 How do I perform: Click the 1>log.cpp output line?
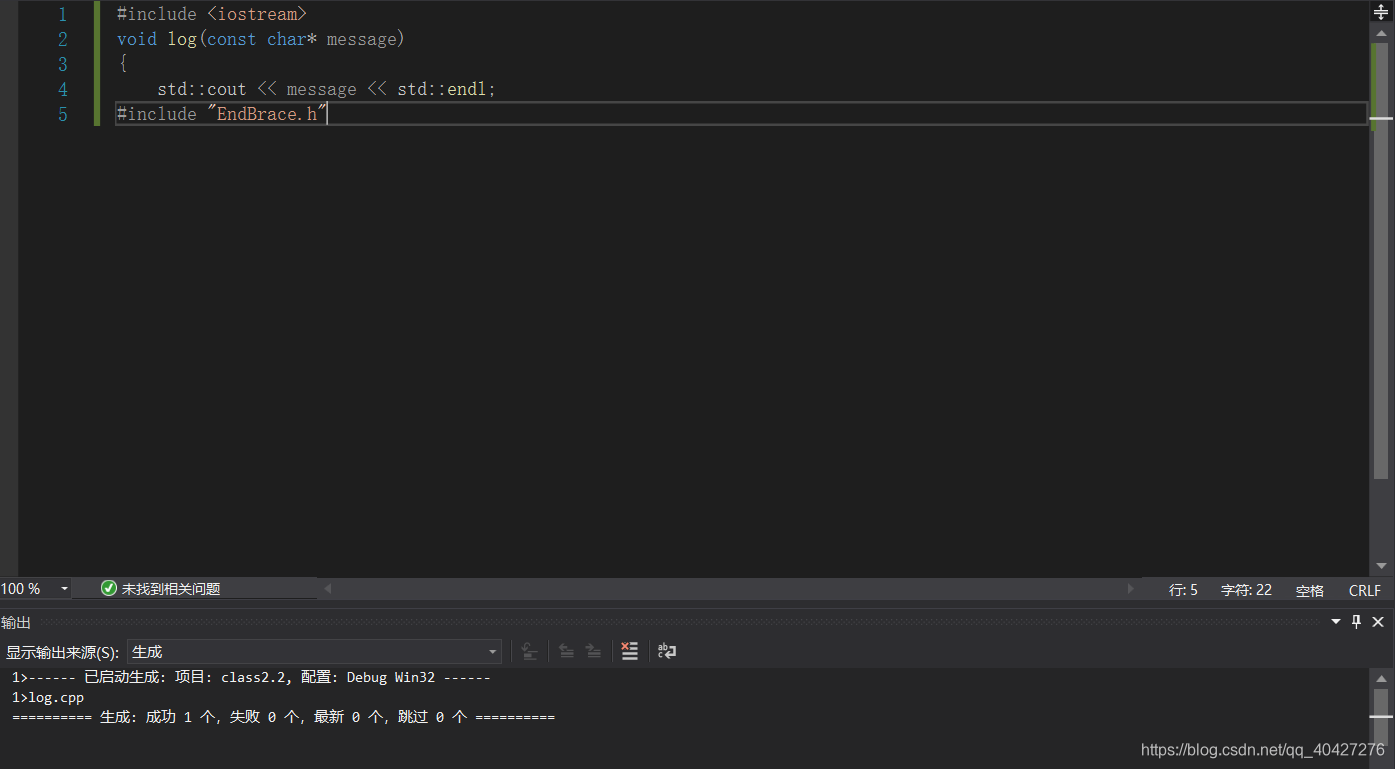(48, 697)
